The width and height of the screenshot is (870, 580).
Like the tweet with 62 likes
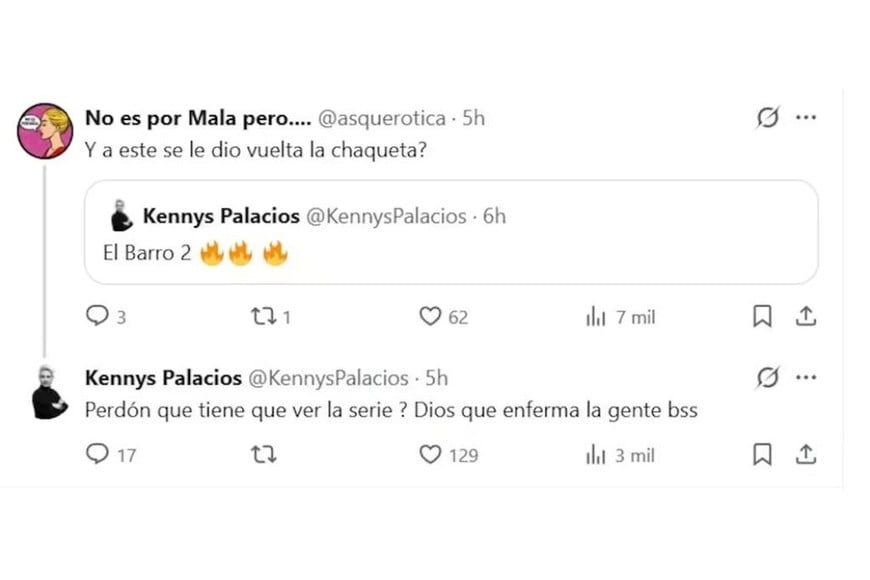click(430, 317)
